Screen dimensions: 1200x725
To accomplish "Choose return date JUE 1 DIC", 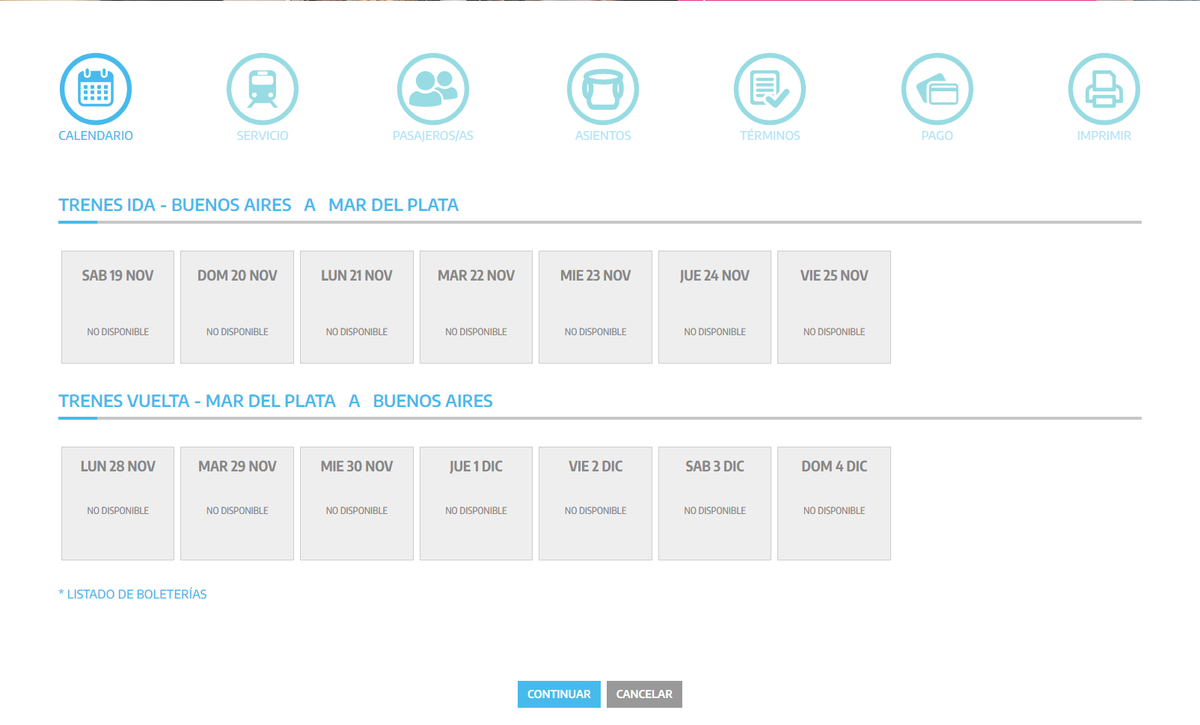I will click(x=476, y=503).
